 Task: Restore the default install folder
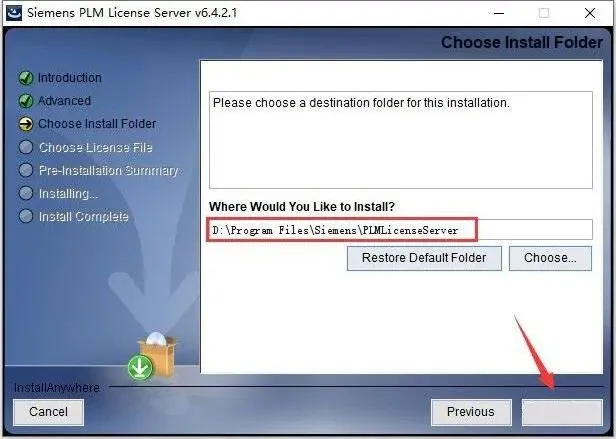(424, 258)
